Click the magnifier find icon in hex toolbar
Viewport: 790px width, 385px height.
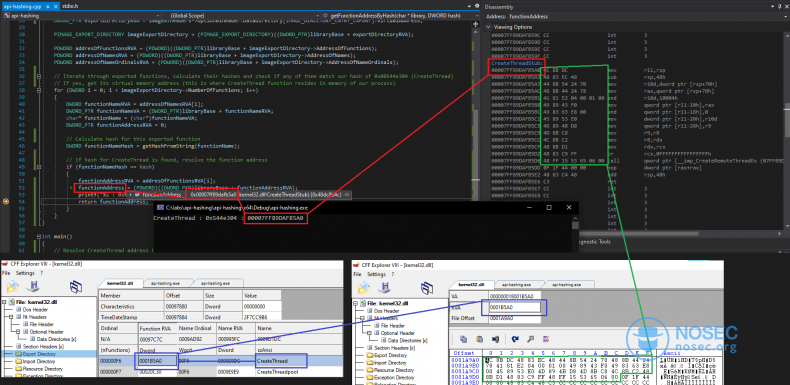tap(531, 339)
